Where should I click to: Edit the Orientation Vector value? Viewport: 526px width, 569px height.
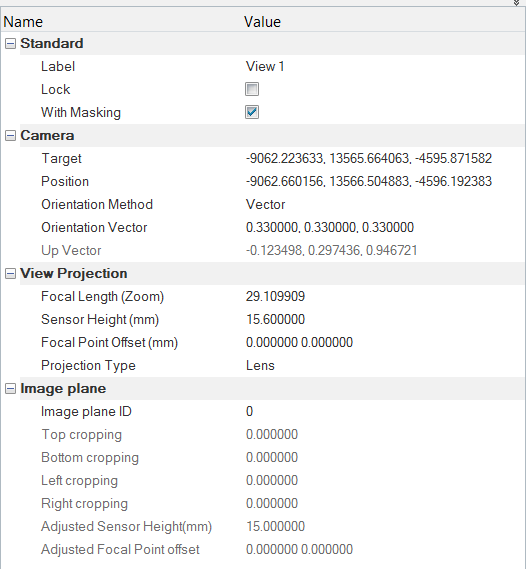[x=384, y=228]
